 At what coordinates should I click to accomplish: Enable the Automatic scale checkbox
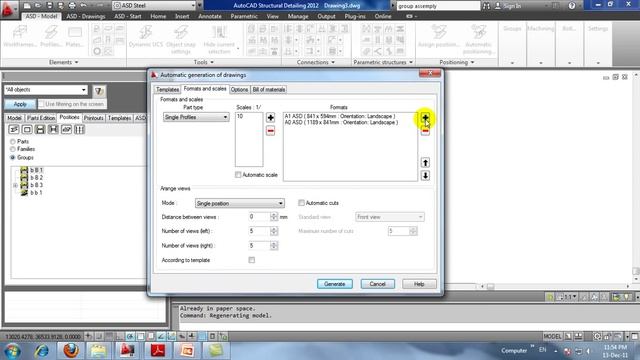tap(238, 175)
